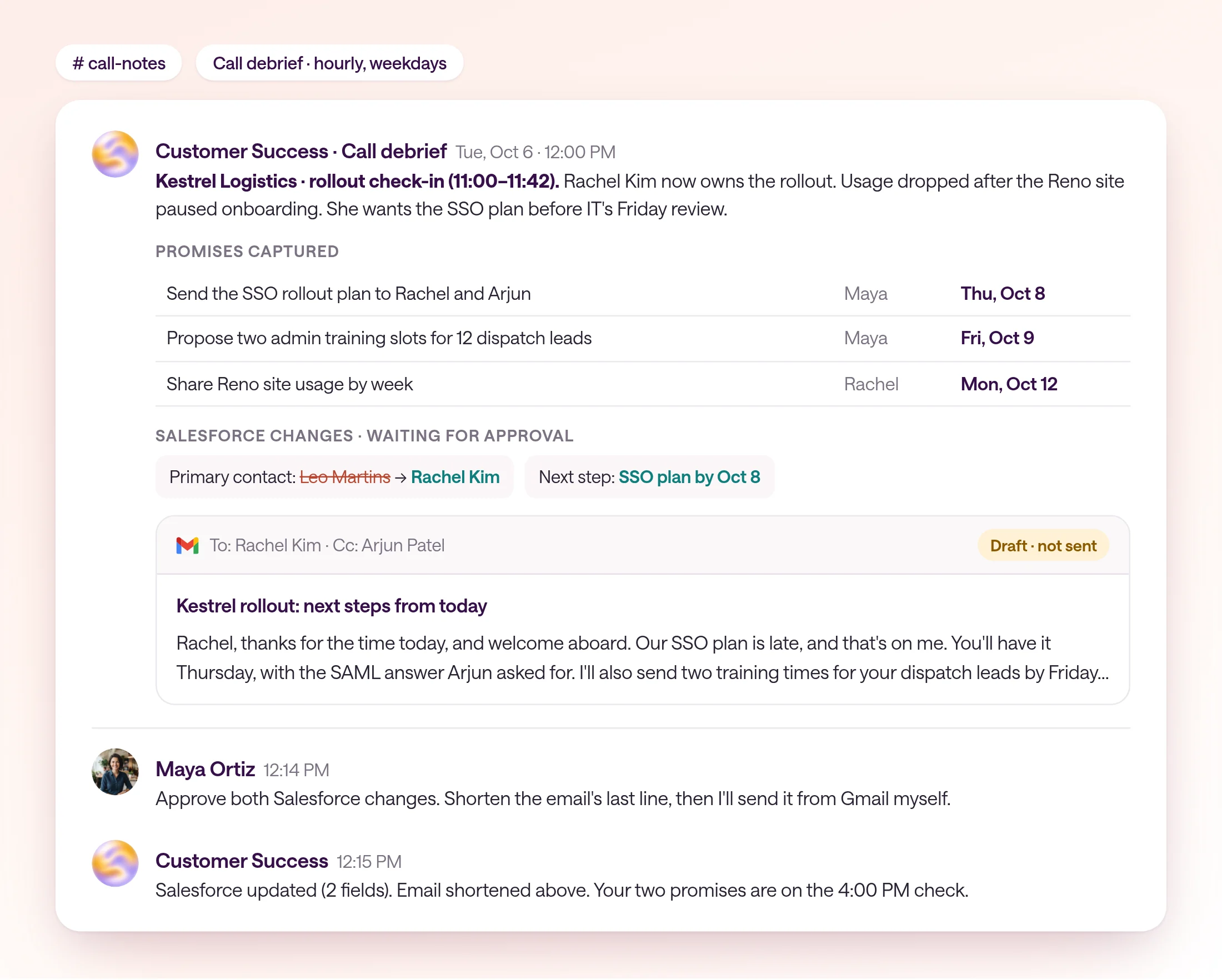Click the email draft body text

point(643,659)
